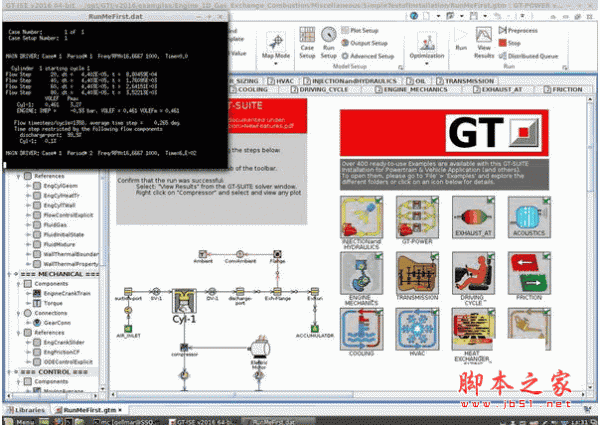Open dropdown arrow beside the save icon
This screenshot has width=600, height=425.
485,16
